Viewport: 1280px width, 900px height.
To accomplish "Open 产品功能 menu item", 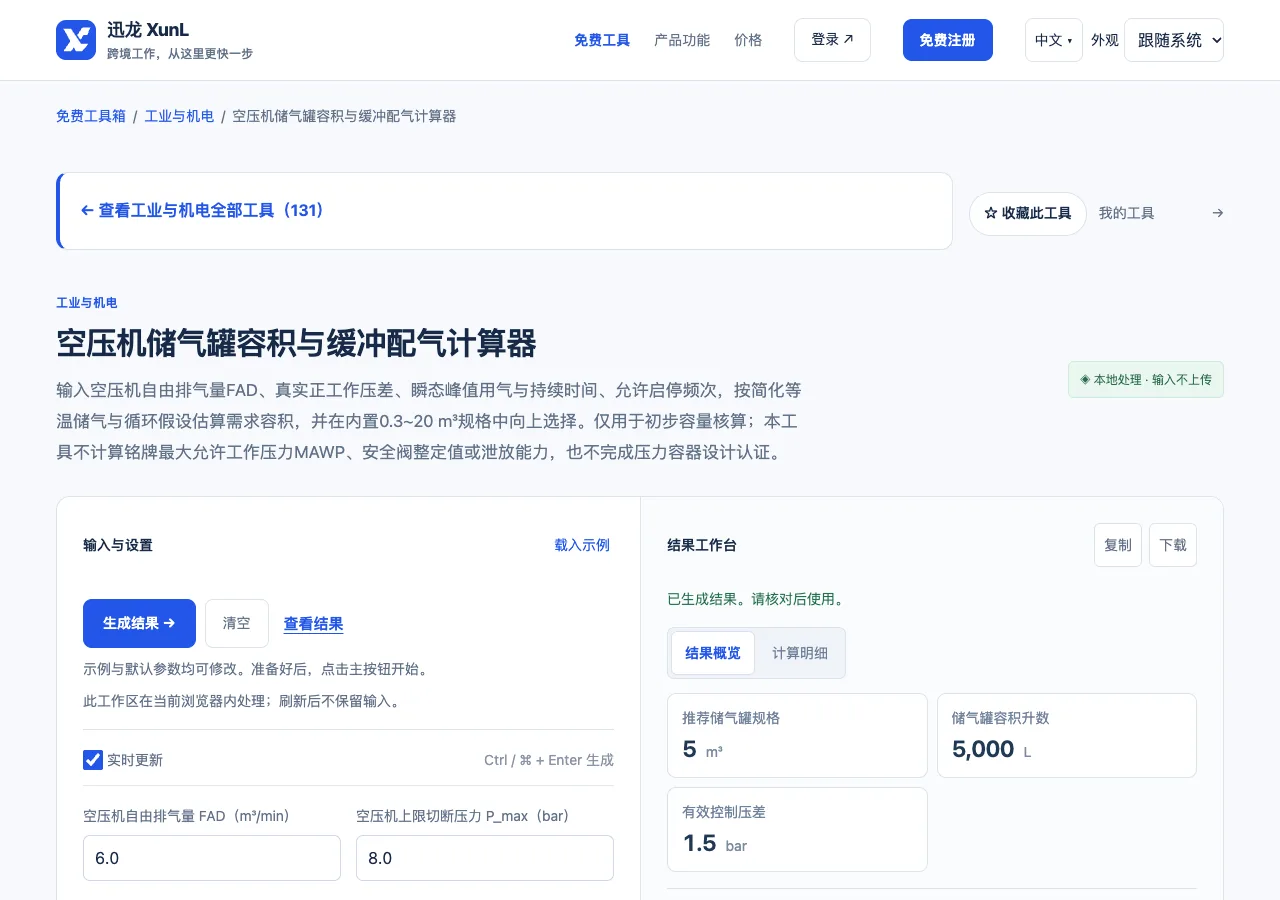I will pos(682,40).
